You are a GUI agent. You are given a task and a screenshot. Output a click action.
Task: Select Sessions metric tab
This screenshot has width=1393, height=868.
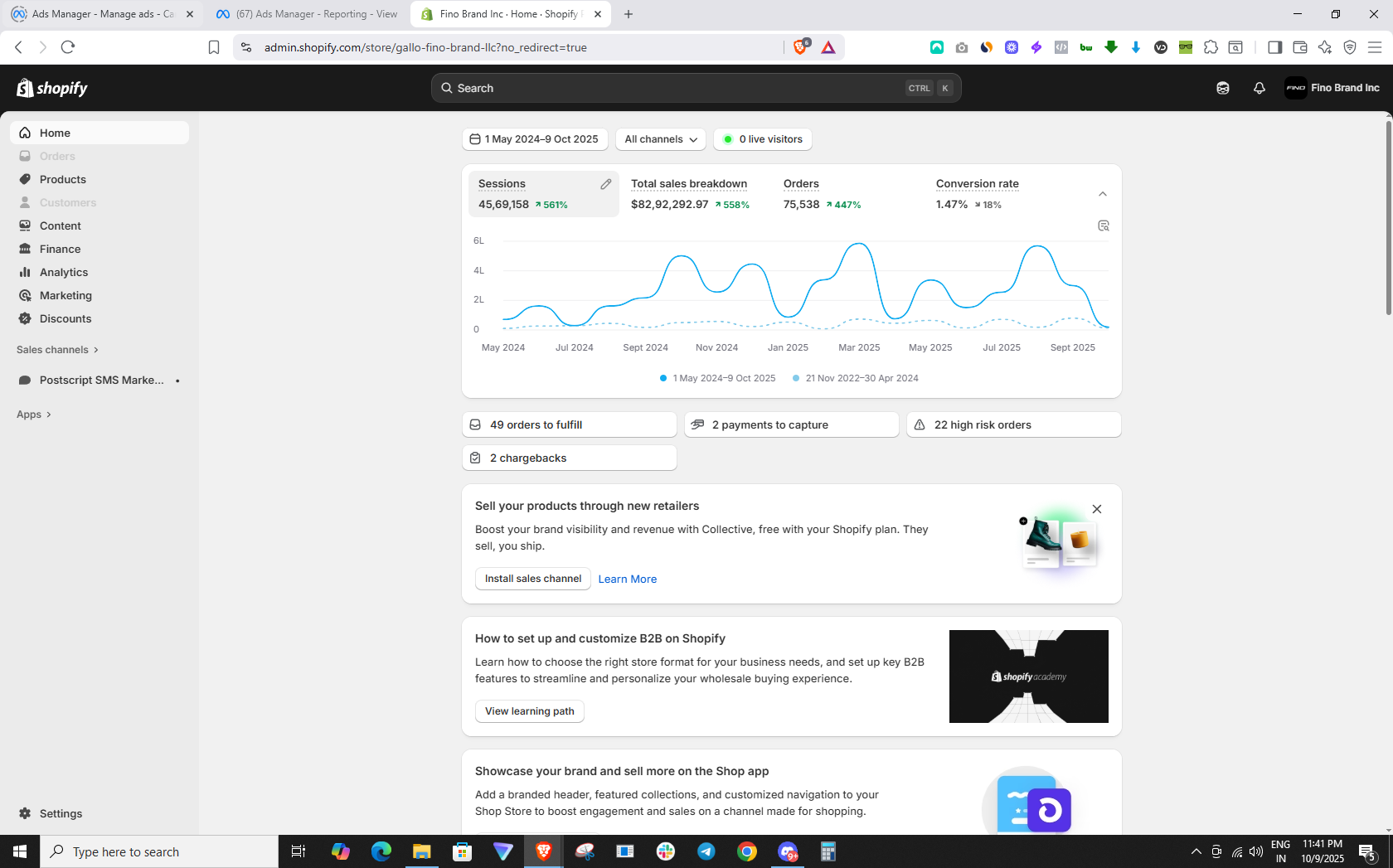tap(544, 194)
